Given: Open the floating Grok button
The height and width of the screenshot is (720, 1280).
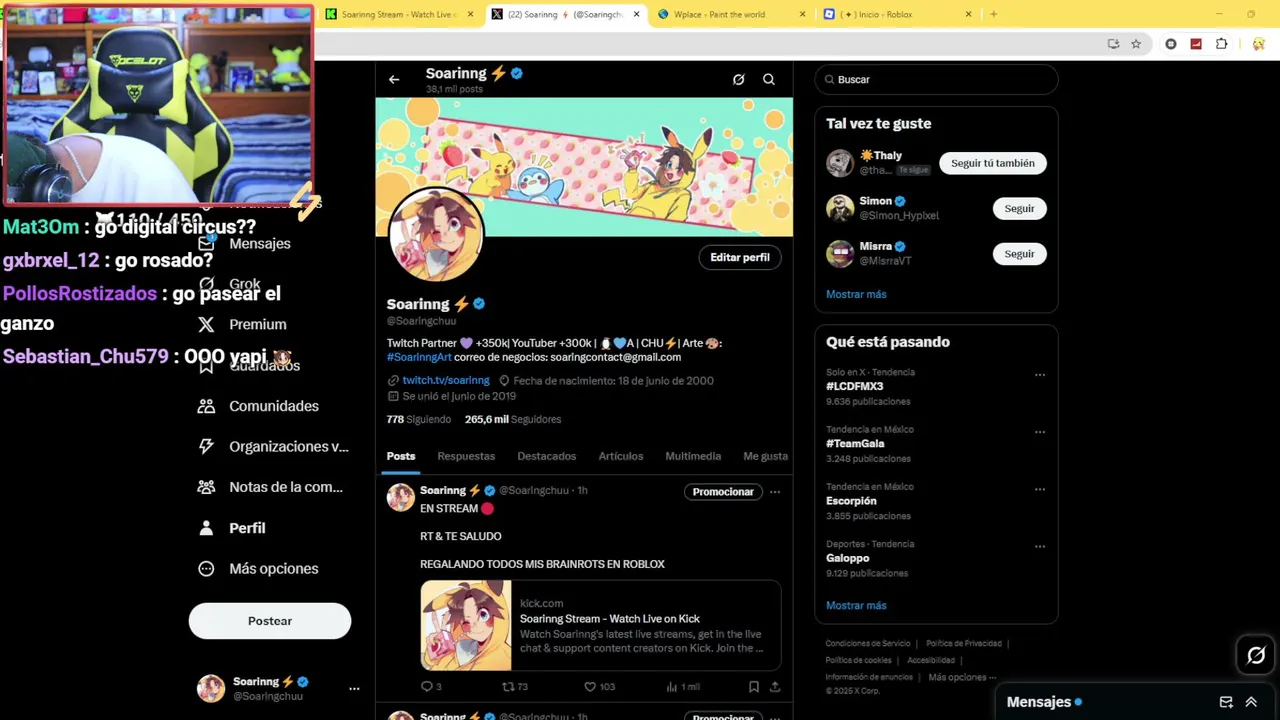Looking at the screenshot, I should click(x=1256, y=655).
